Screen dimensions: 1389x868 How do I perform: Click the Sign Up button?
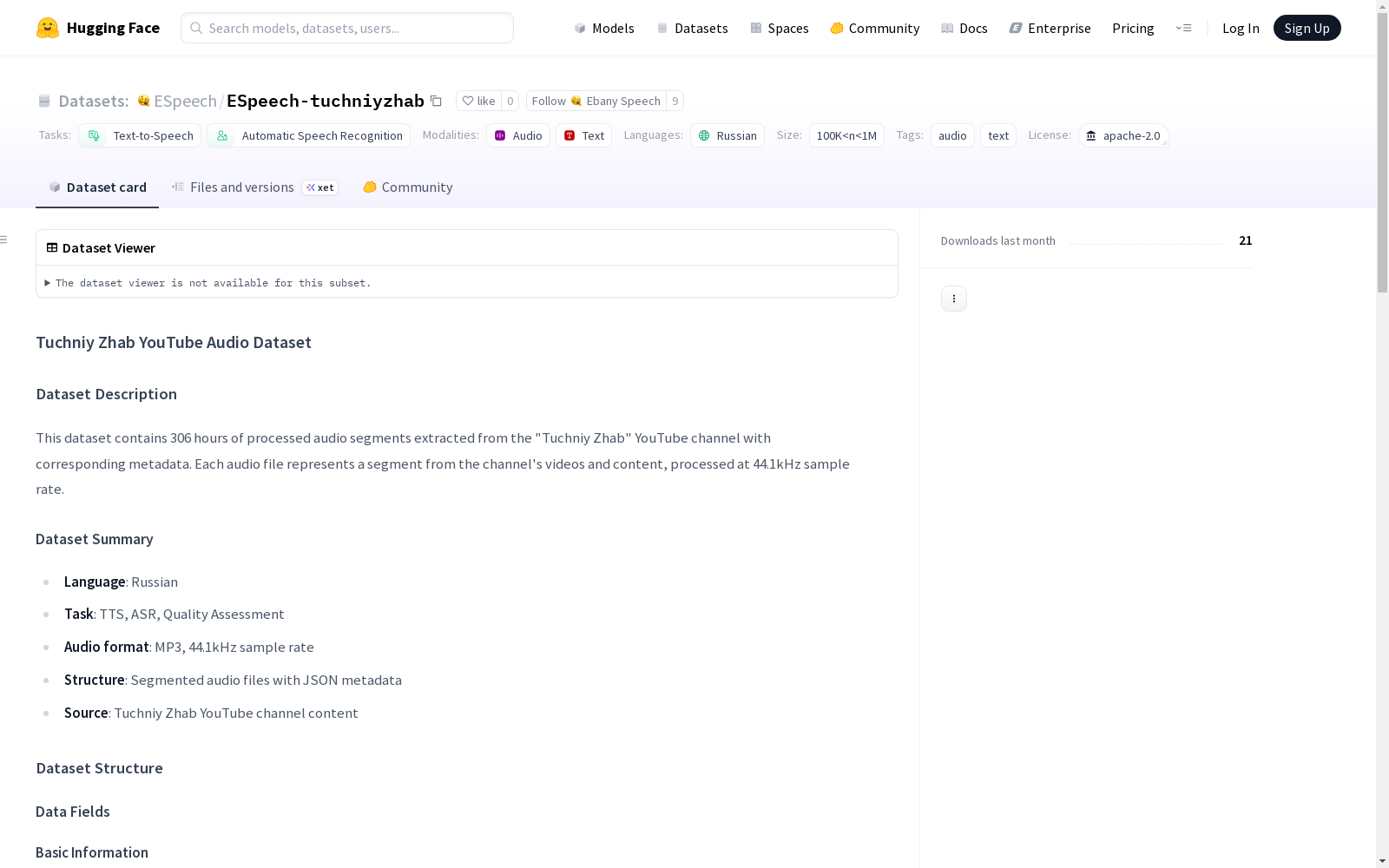(x=1307, y=28)
